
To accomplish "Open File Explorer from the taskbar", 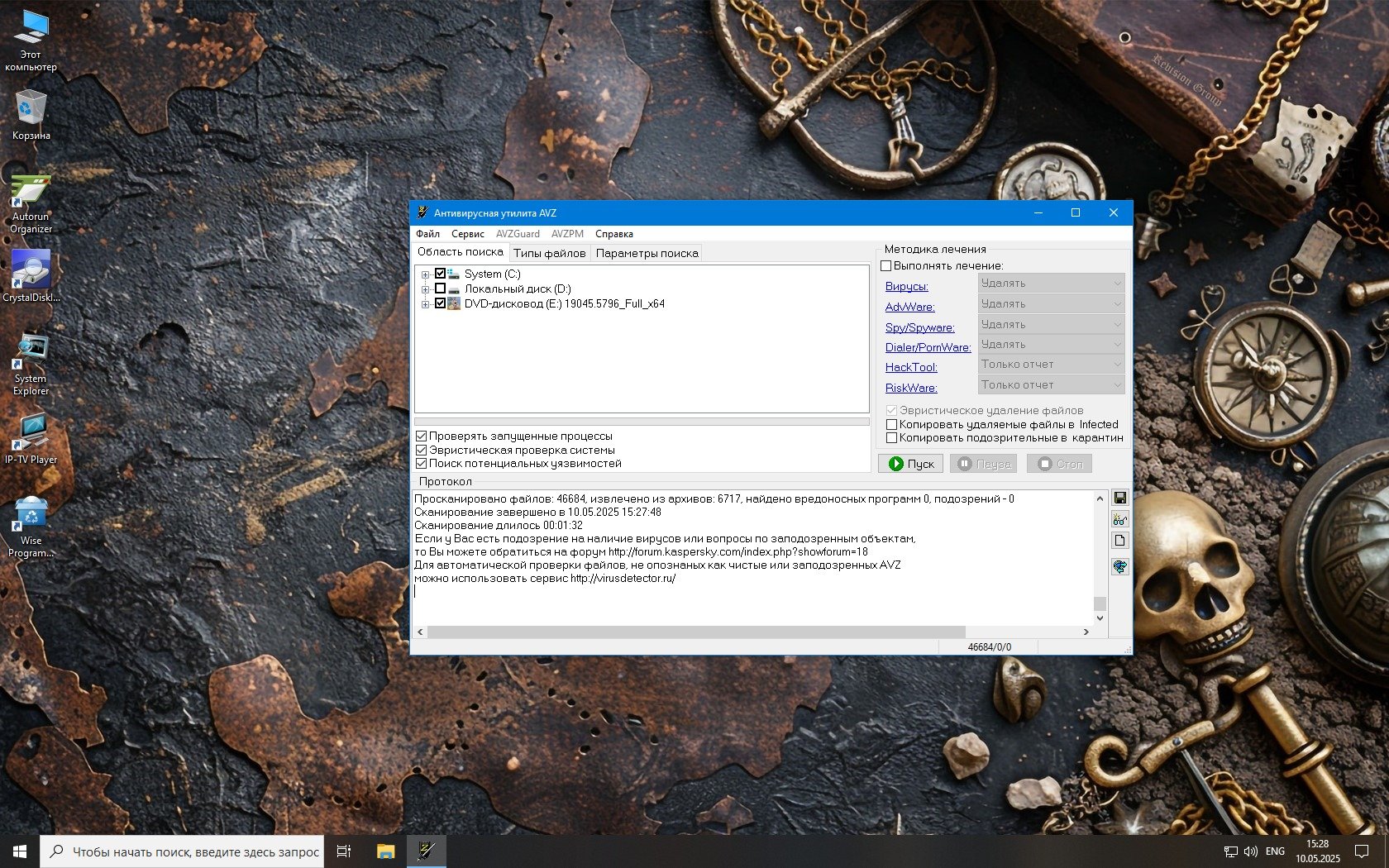I will tap(385, 851).
